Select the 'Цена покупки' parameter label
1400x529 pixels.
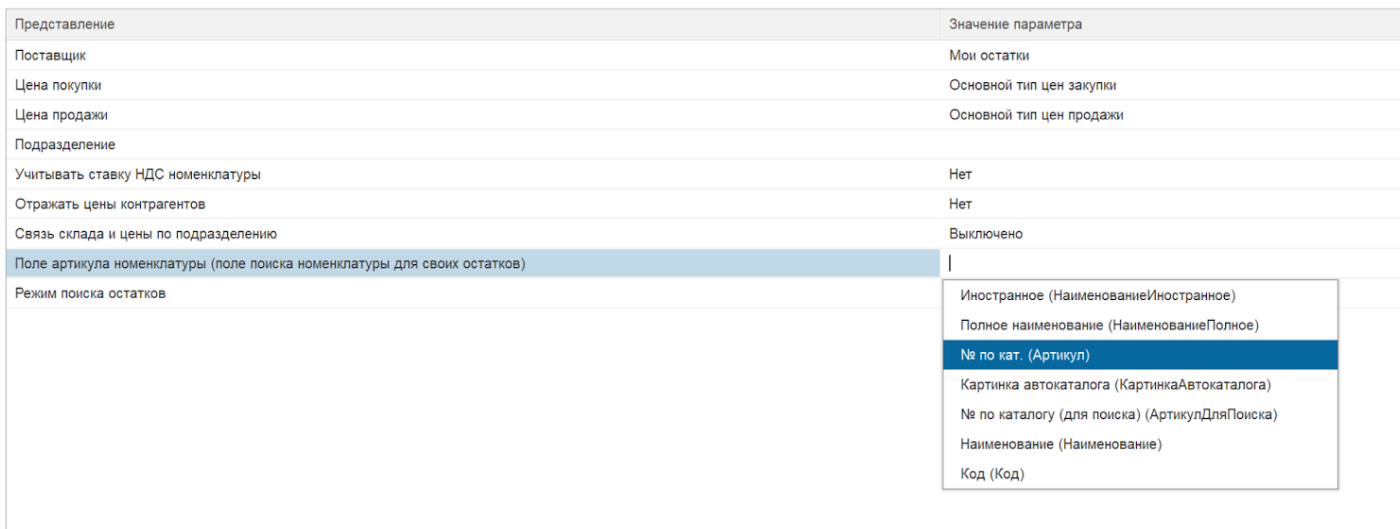pos(58,86)
